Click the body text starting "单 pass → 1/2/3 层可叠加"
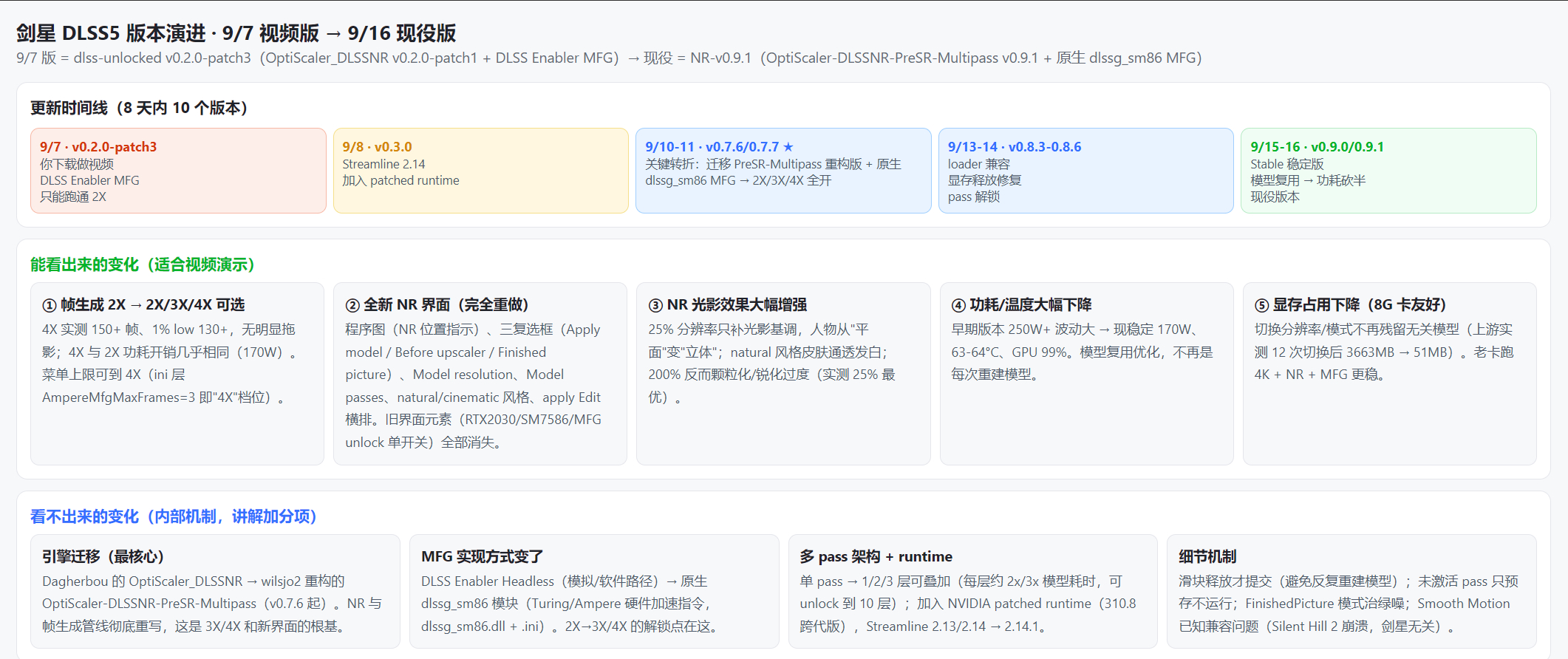 point(968,604)
